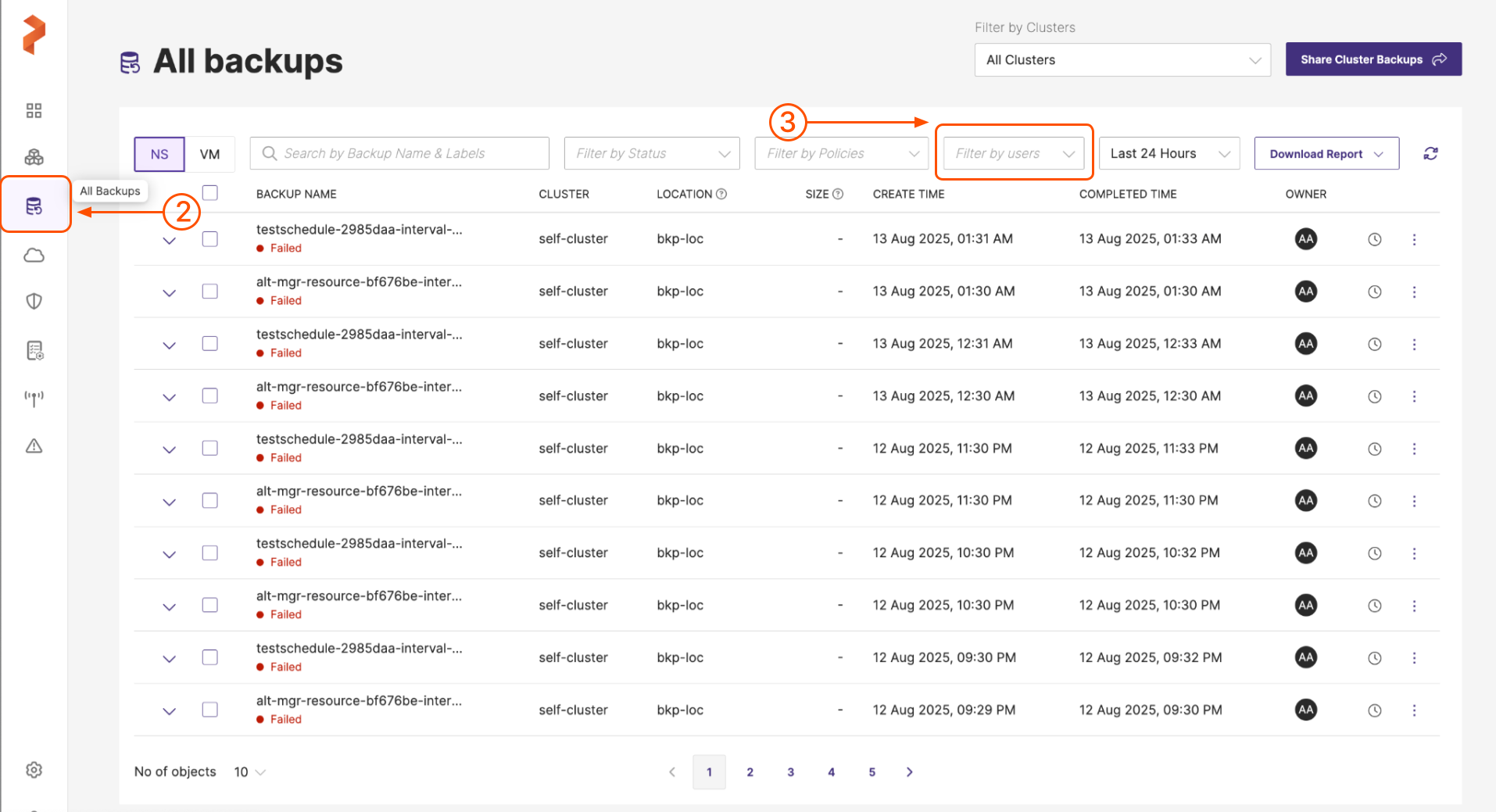Click the Search by Backup Name field
The image size is (1496, 812).
tap(399, 154)
